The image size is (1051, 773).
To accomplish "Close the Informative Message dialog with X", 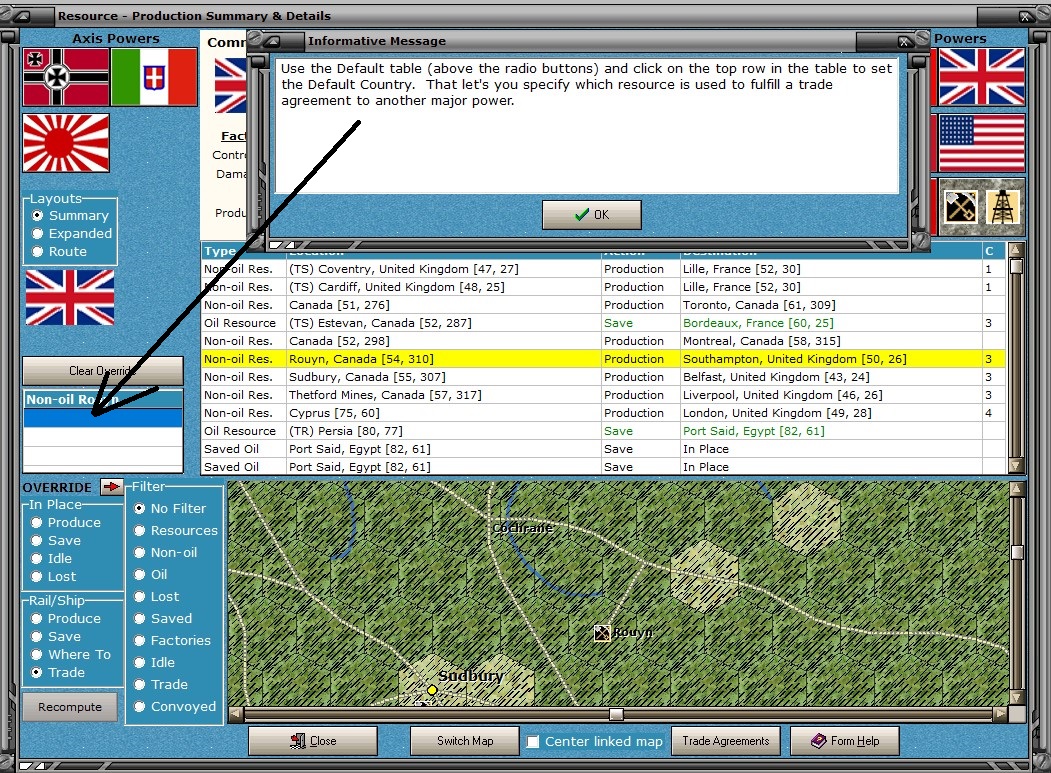I will 904,42.
